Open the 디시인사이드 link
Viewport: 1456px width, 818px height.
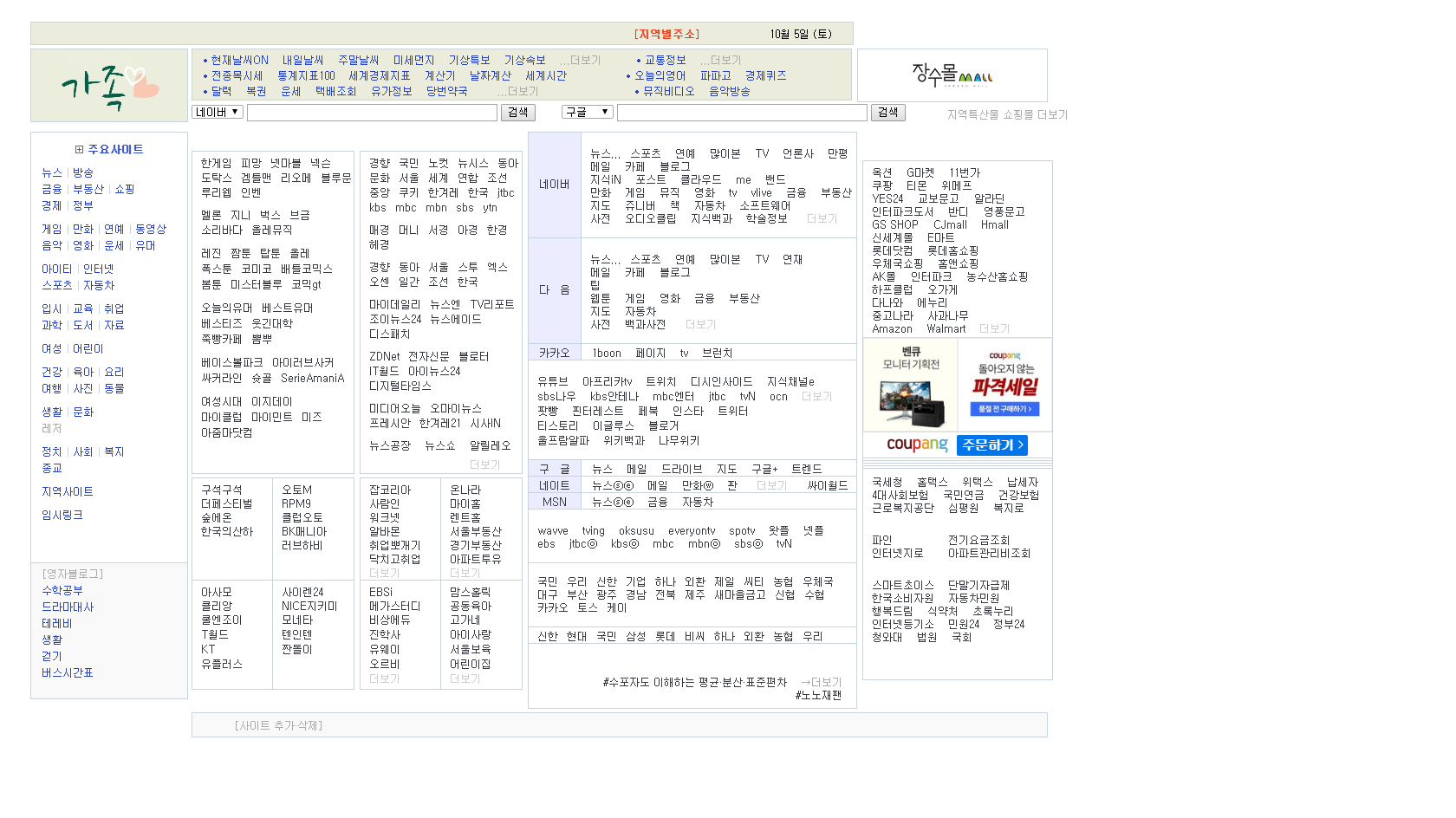(721, 381)
